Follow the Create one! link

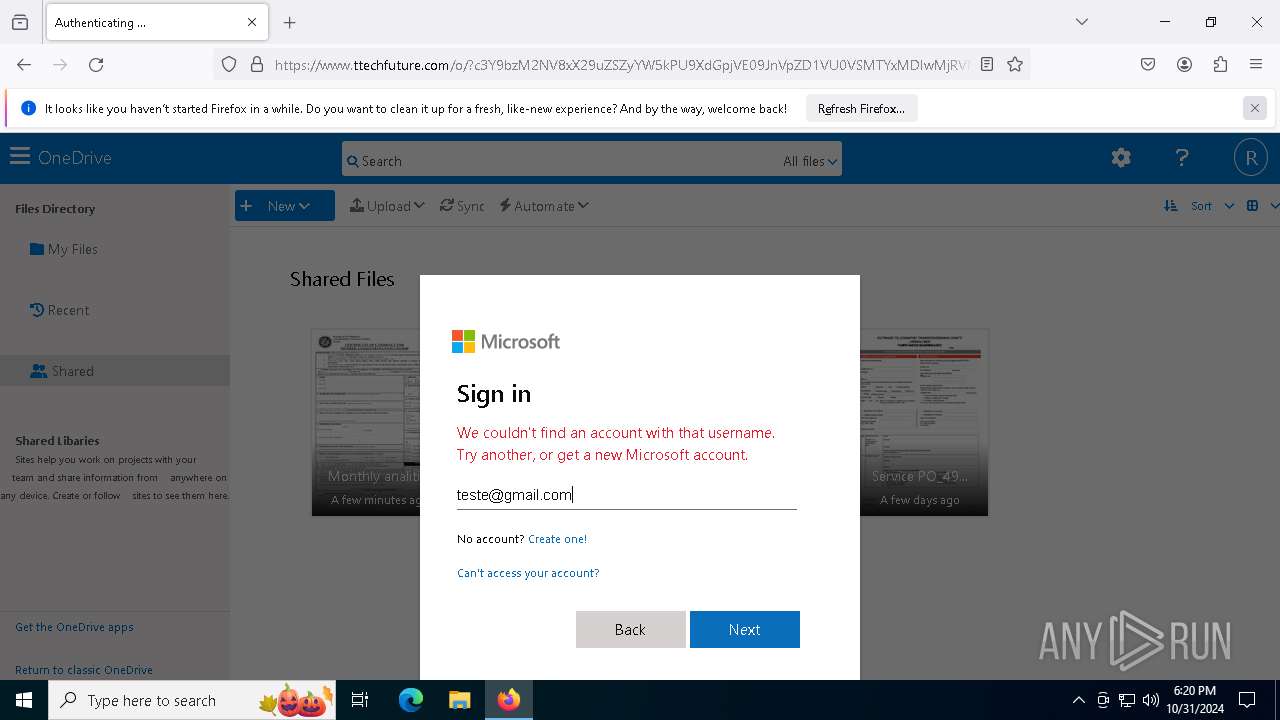click(557, 539)
